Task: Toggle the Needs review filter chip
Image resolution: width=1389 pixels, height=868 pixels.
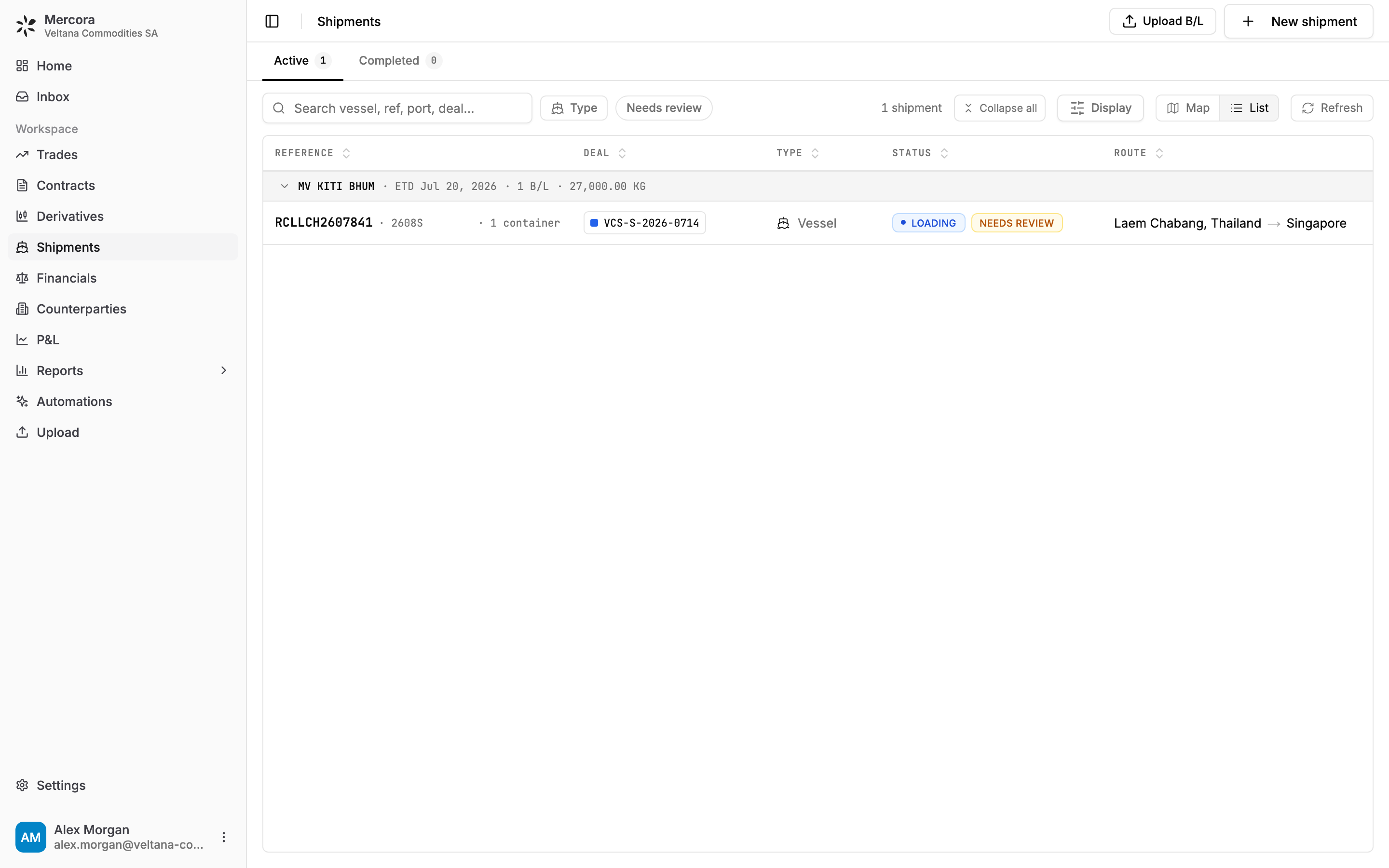Action: click(x=664, y=108)
